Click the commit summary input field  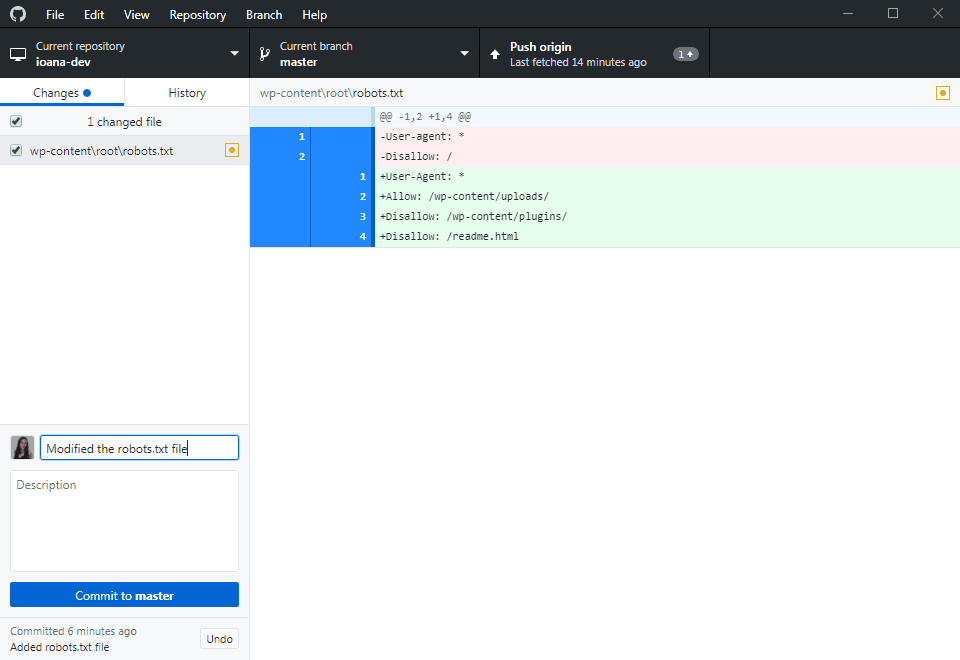coord(139,448)
